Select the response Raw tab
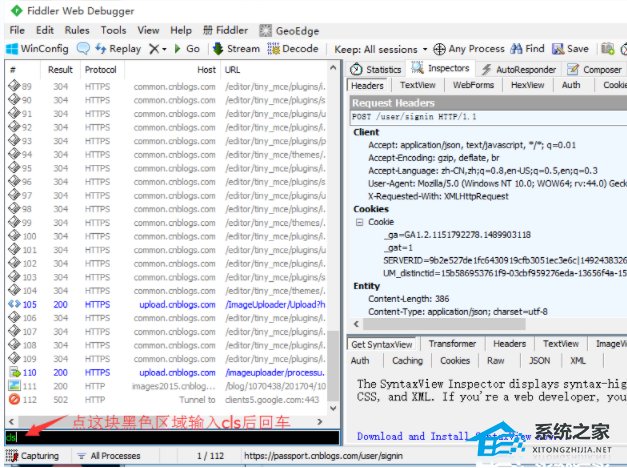The width and height of the screenshot is (627, 468). coord(496,361)
